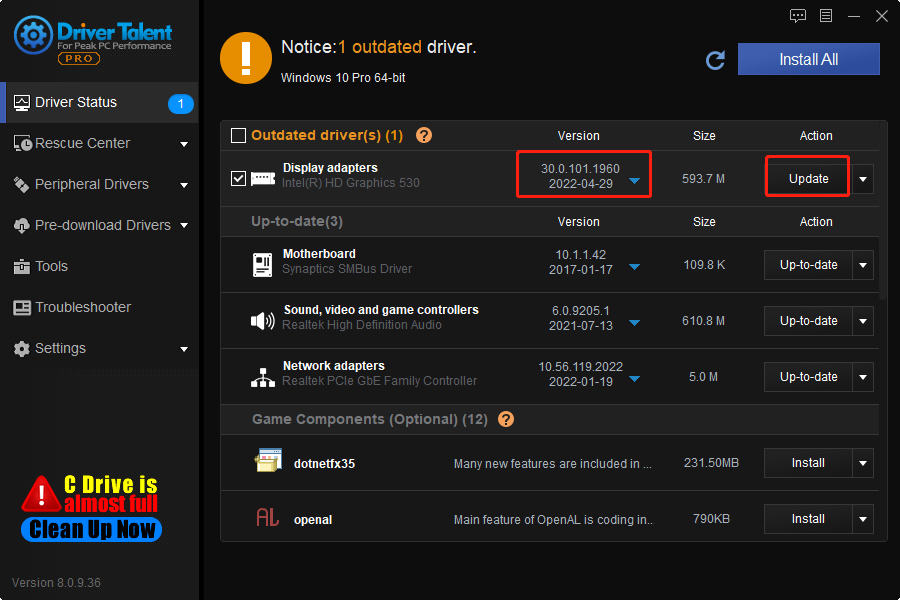
Task: Click the Network adapters icon
Action: 263,377
